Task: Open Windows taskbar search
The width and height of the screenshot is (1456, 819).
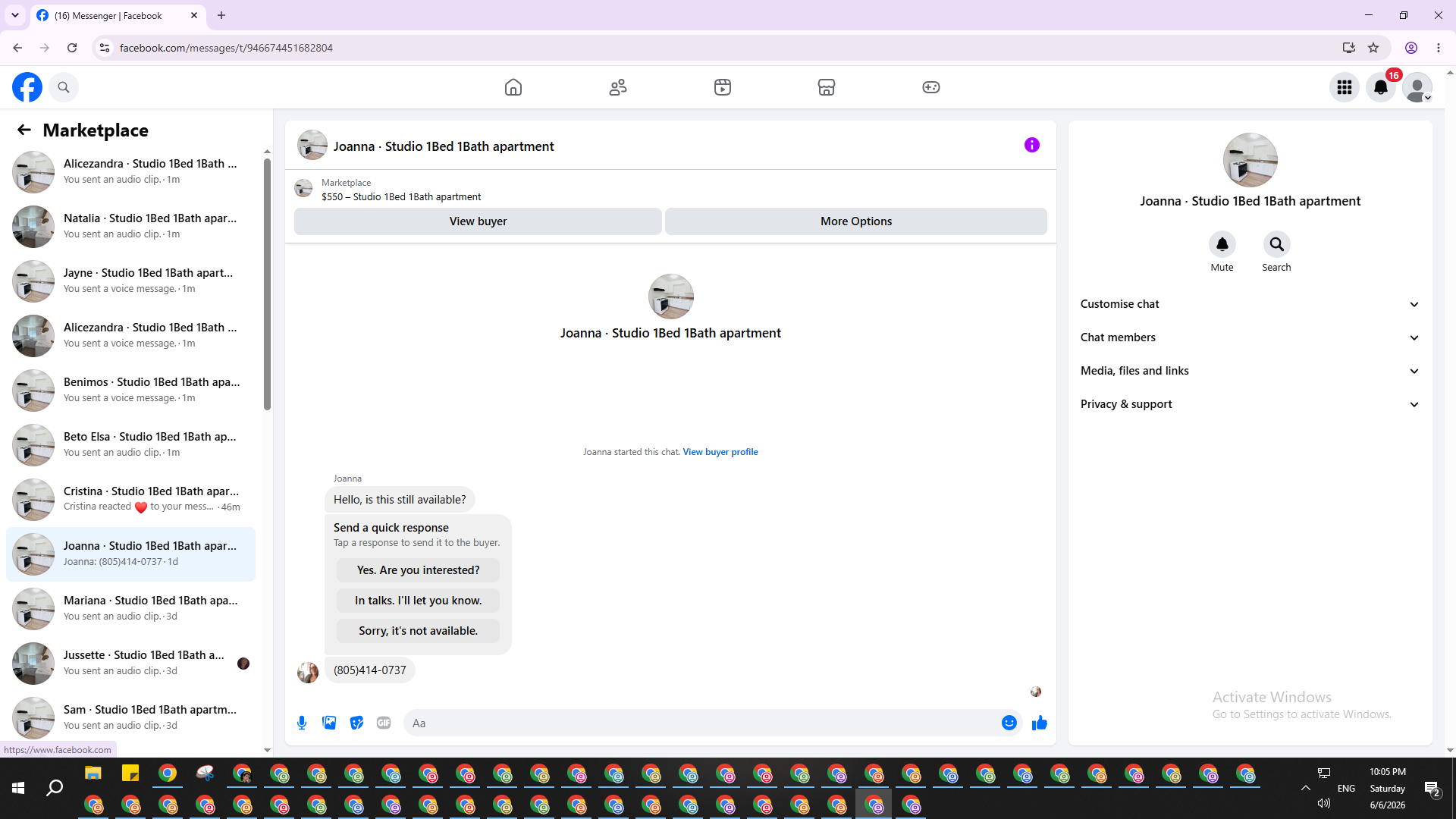Action: click(55, 788)
